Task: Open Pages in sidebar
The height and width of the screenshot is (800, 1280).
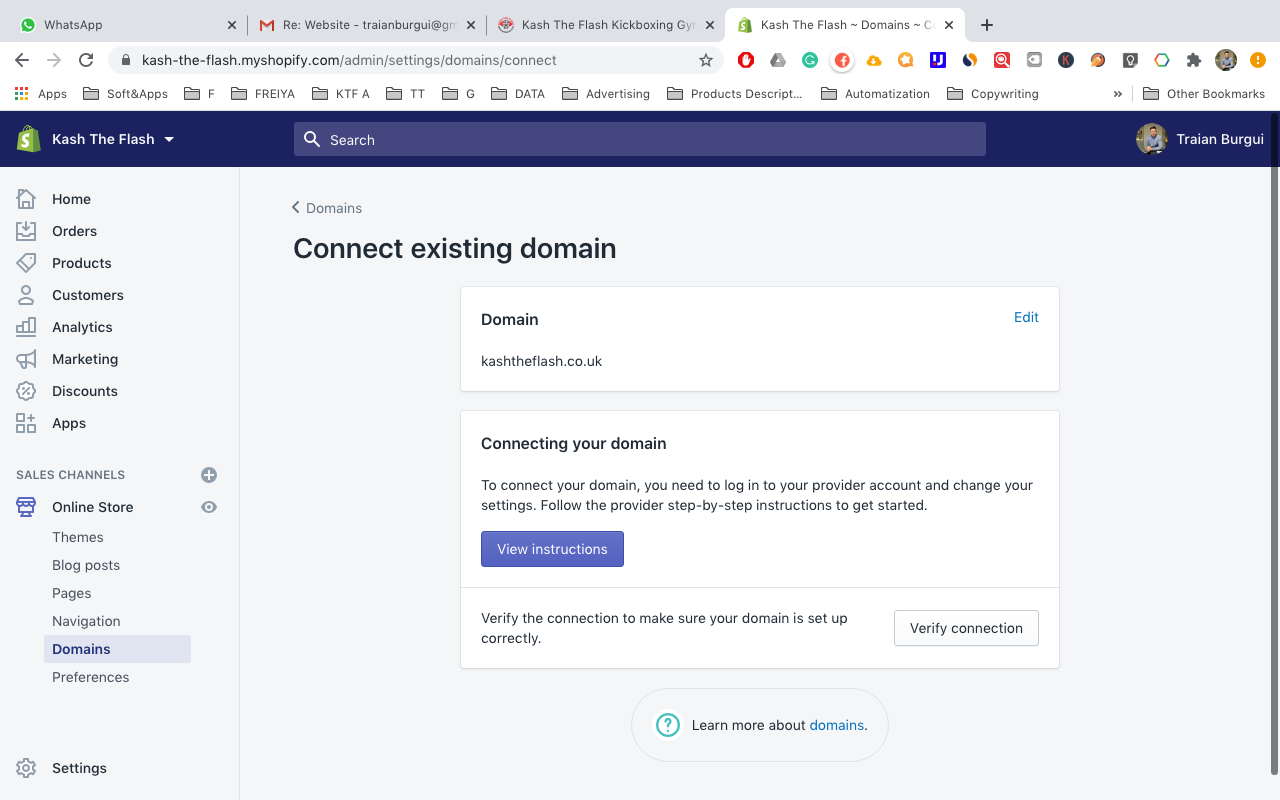Action: (x=72, y=593)
